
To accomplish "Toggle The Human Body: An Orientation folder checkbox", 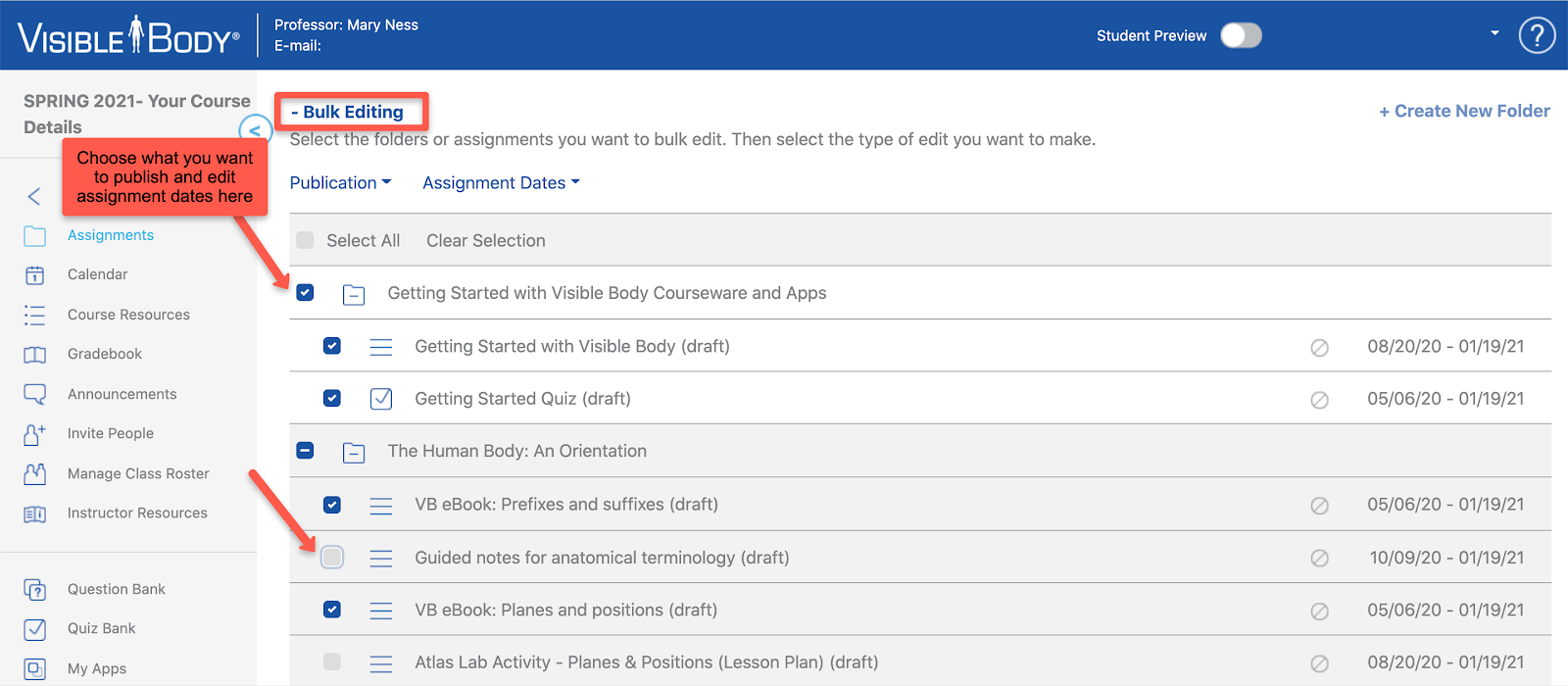I will coord(305,451).
